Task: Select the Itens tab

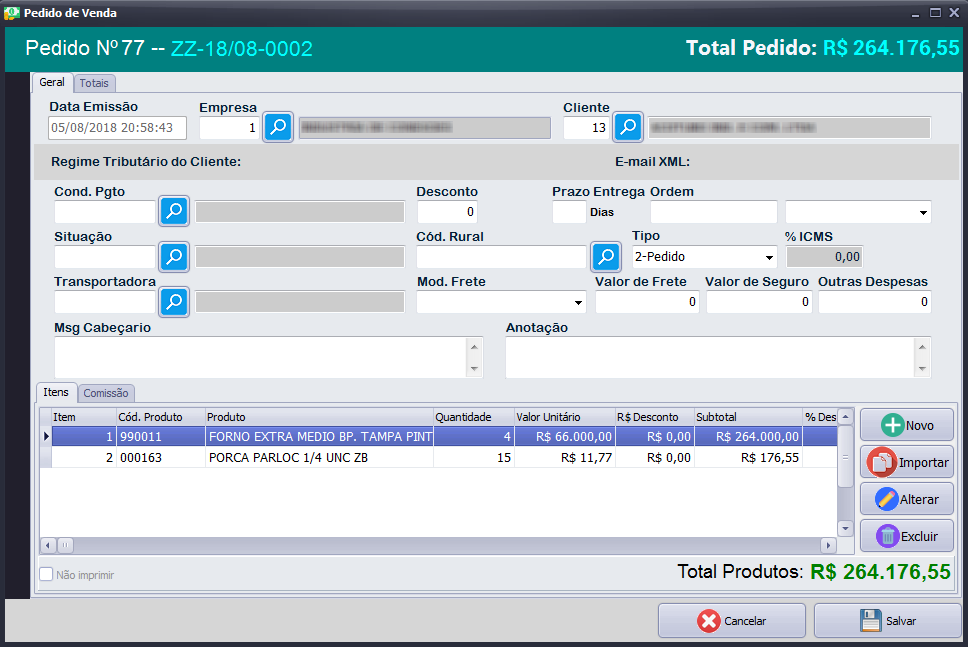Action: 56,393
